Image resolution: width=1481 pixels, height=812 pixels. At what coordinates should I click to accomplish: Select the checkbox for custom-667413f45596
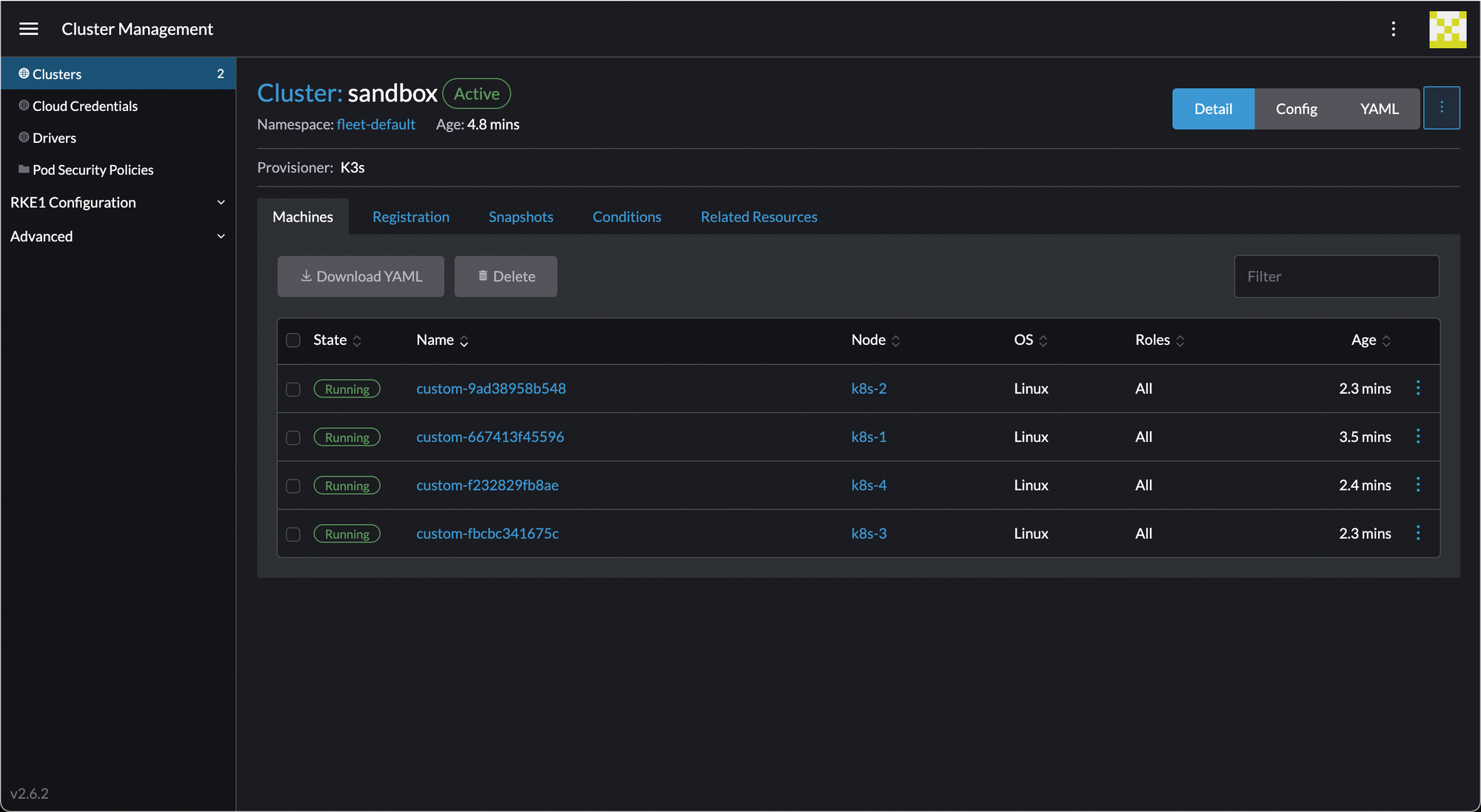pyautogui.click(x=293, y=437)
